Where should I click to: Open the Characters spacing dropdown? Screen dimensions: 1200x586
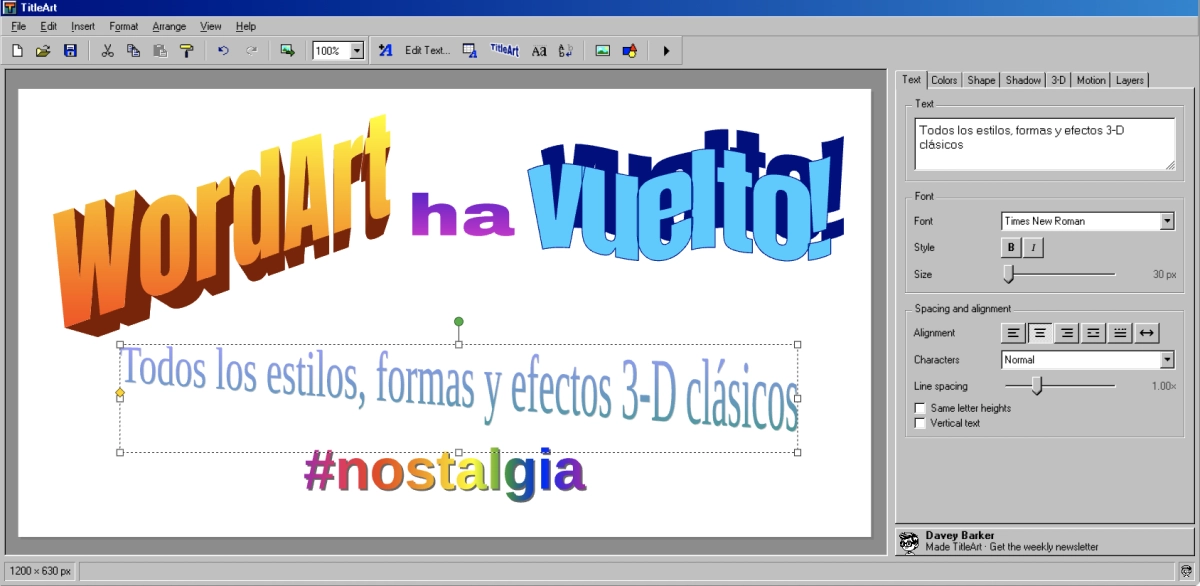[x=1167, y=360]
